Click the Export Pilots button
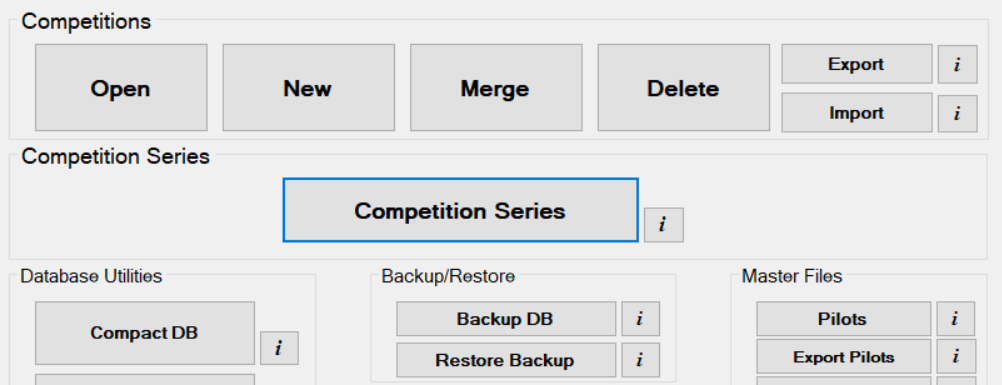Image resolution: width=1002 pixels, height=385 pixels. point(844,357)
